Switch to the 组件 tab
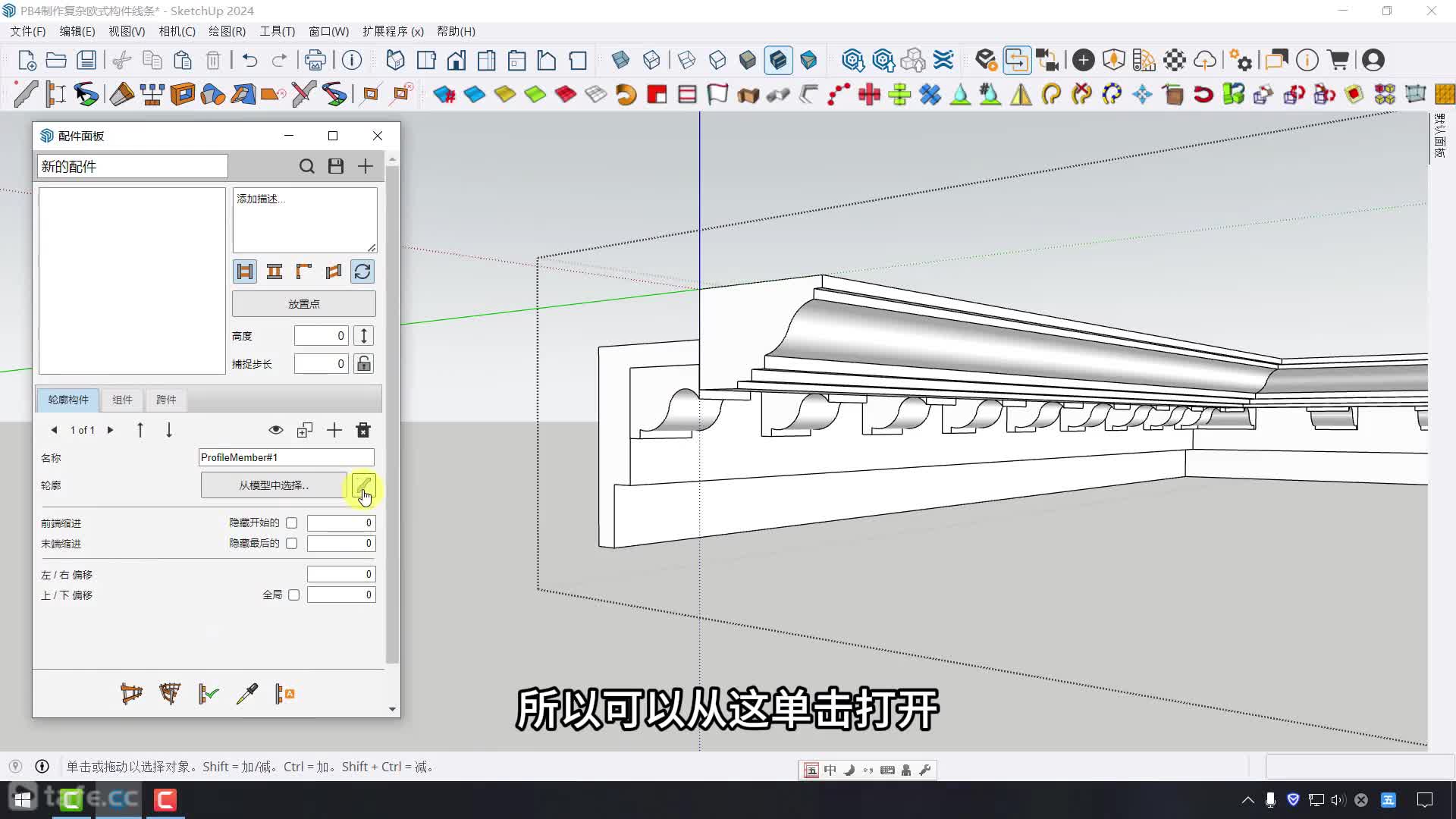Screen dimensions: 1456x819 [x=122, y=400]
